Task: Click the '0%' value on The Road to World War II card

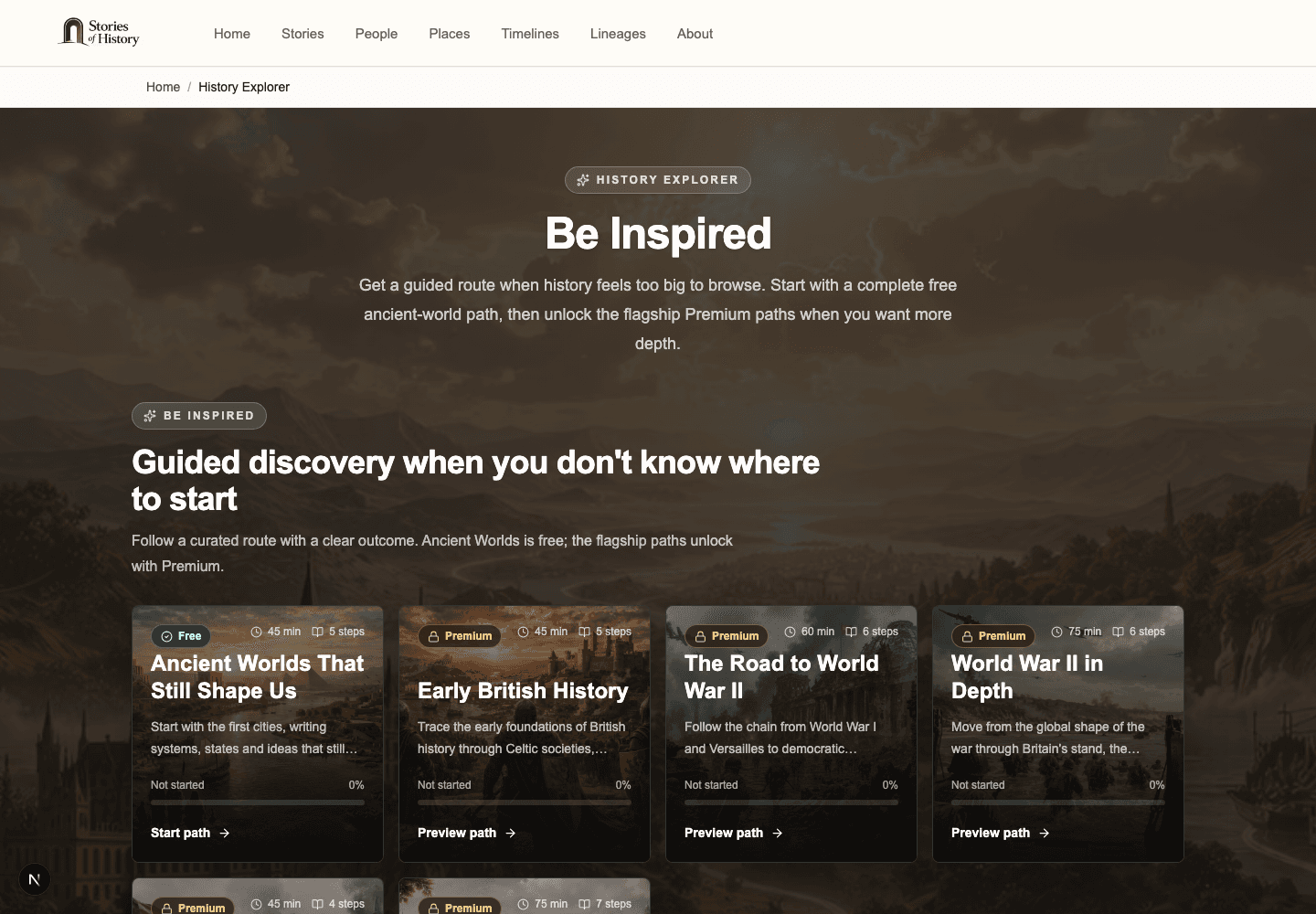Action: [890, 785]
